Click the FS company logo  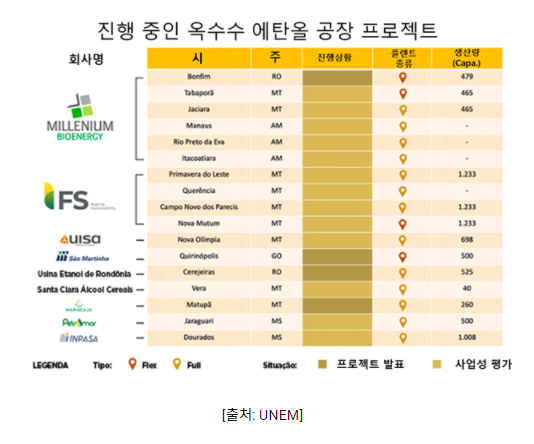[79, 197]
